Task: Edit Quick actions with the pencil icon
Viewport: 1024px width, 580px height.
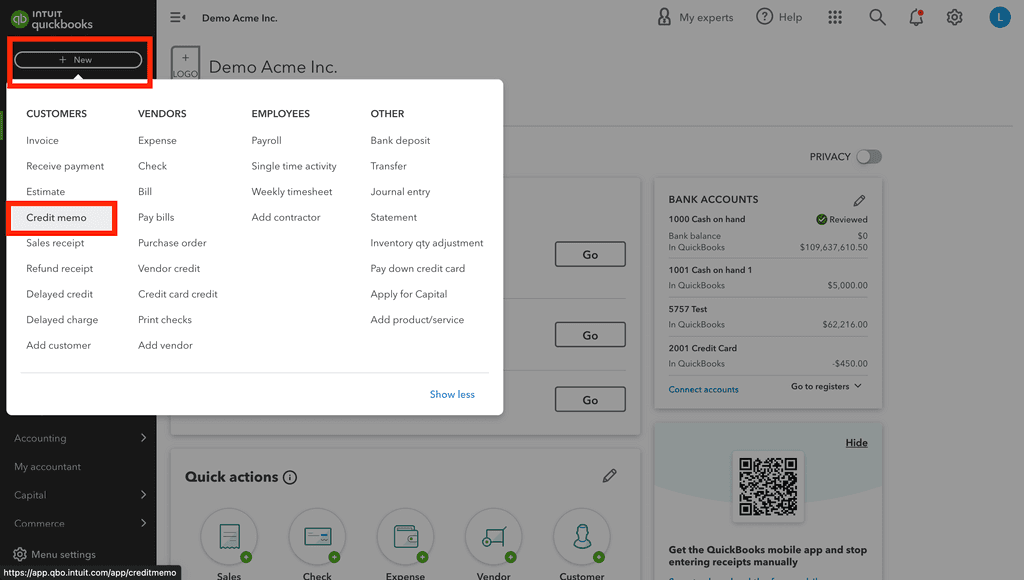Action: coord(610,475)
